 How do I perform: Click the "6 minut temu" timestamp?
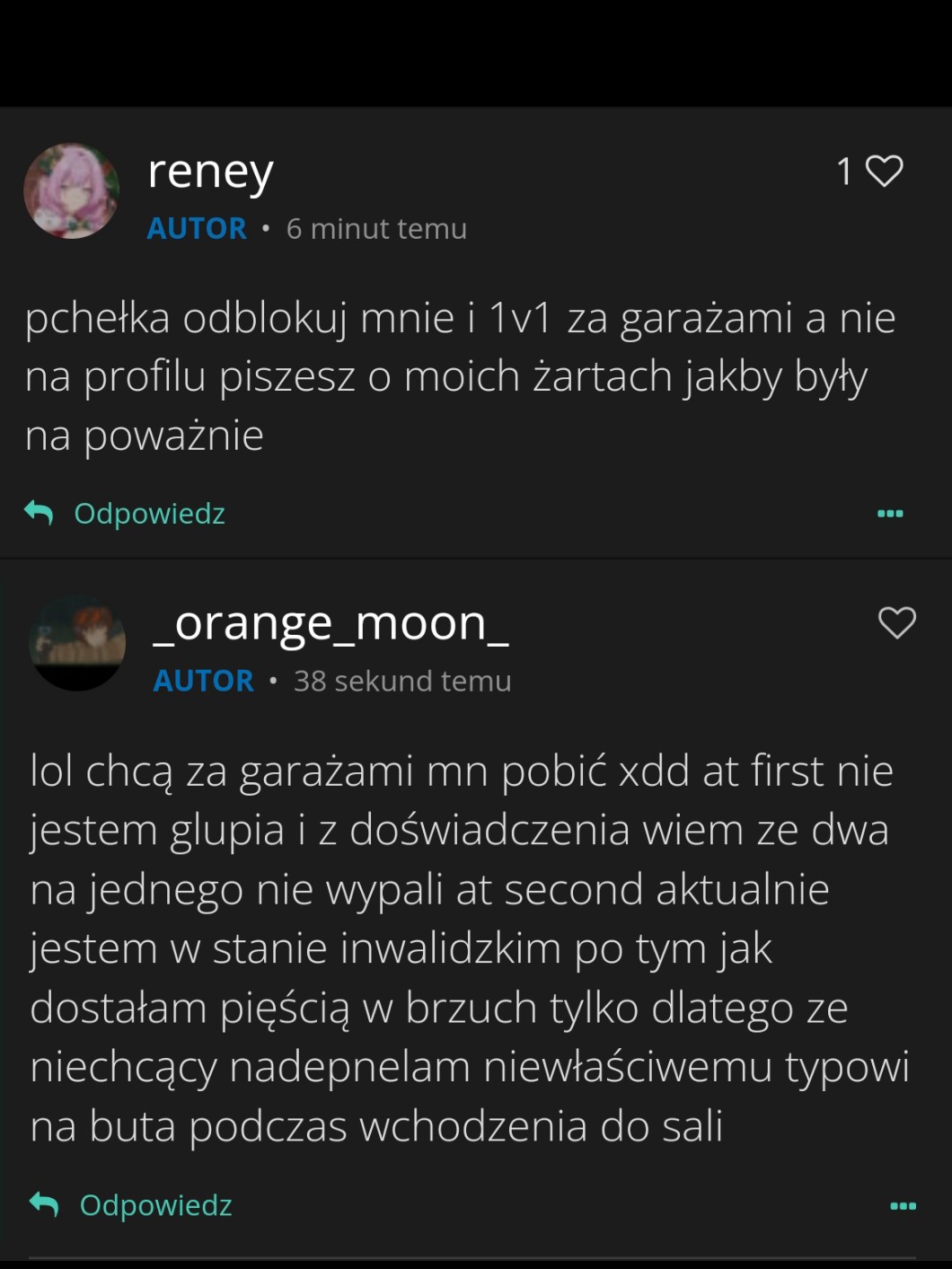point(376,229)
